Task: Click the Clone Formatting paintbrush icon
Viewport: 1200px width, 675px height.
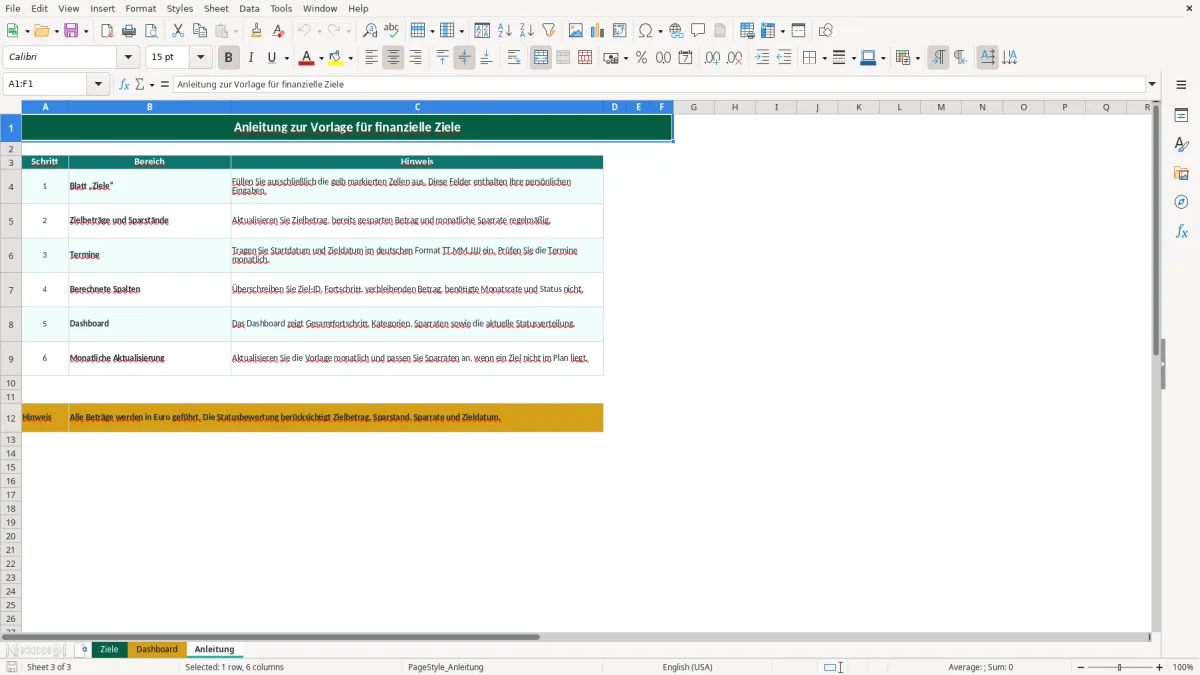Action: [x=257, y=31]
